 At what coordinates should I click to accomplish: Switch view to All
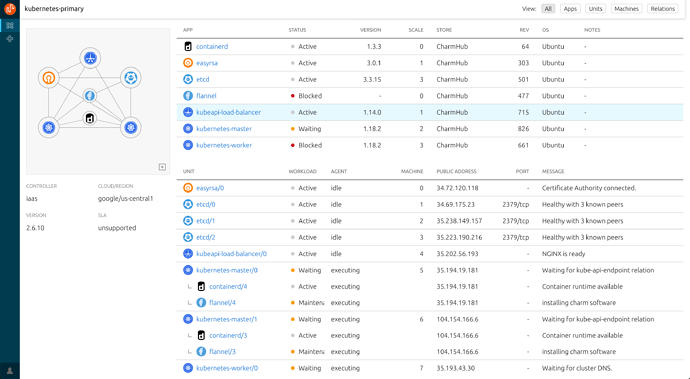(548, 9)
